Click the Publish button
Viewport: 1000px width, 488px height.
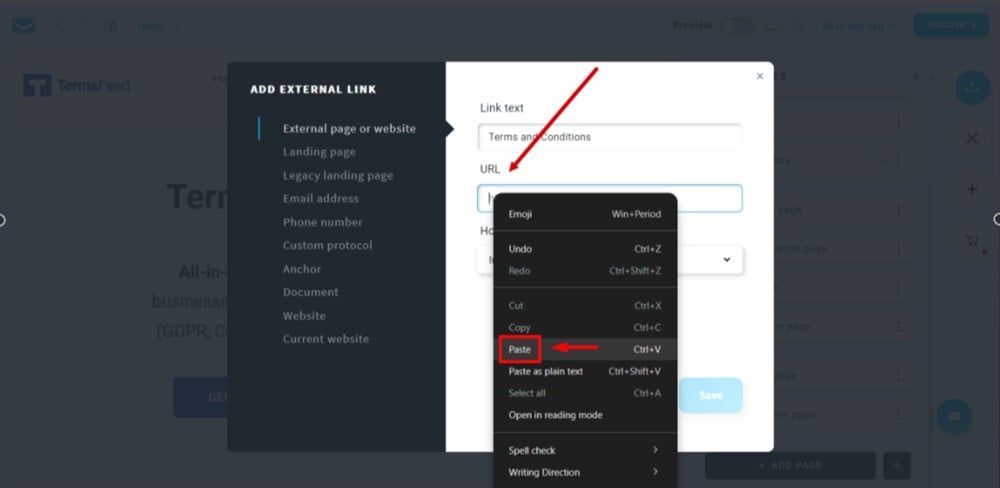point(951,26)
